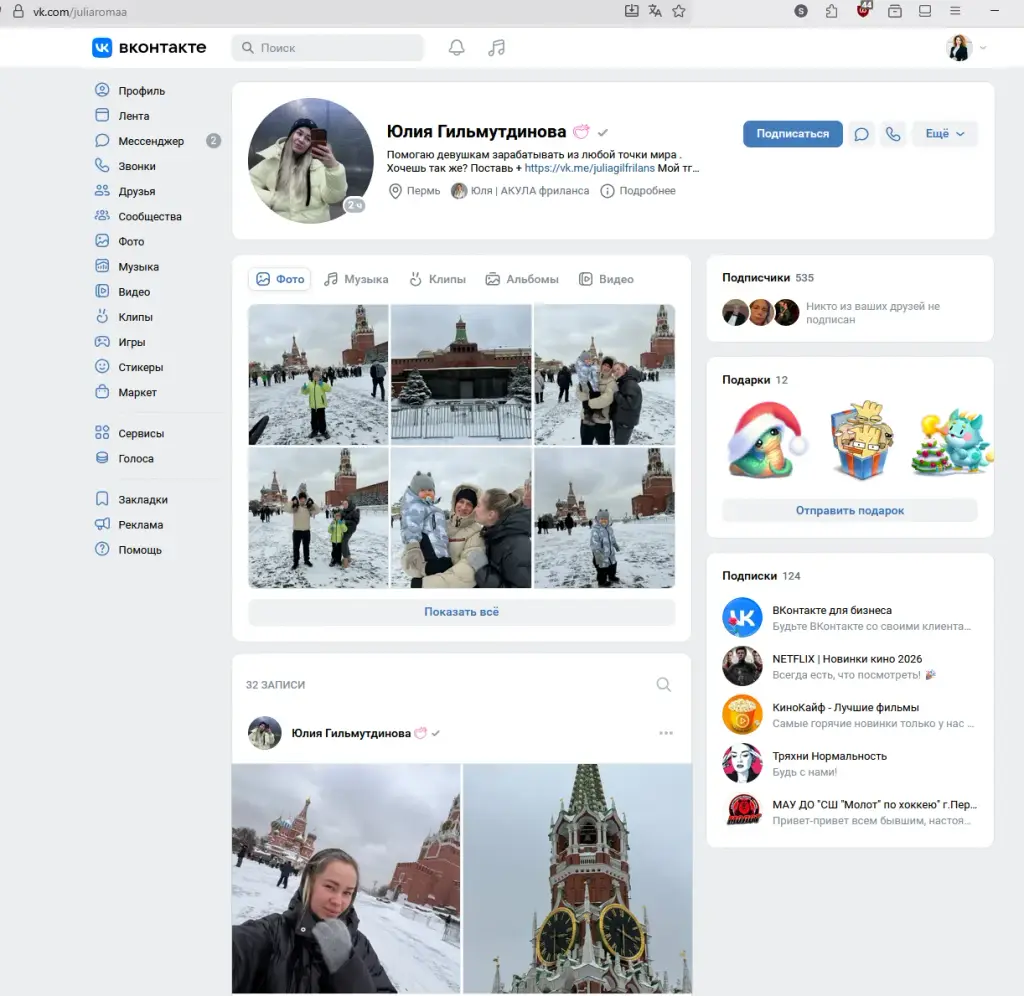Open the music note icon in header
Screen dimensions: 1024x996
[x=496, y=48]
